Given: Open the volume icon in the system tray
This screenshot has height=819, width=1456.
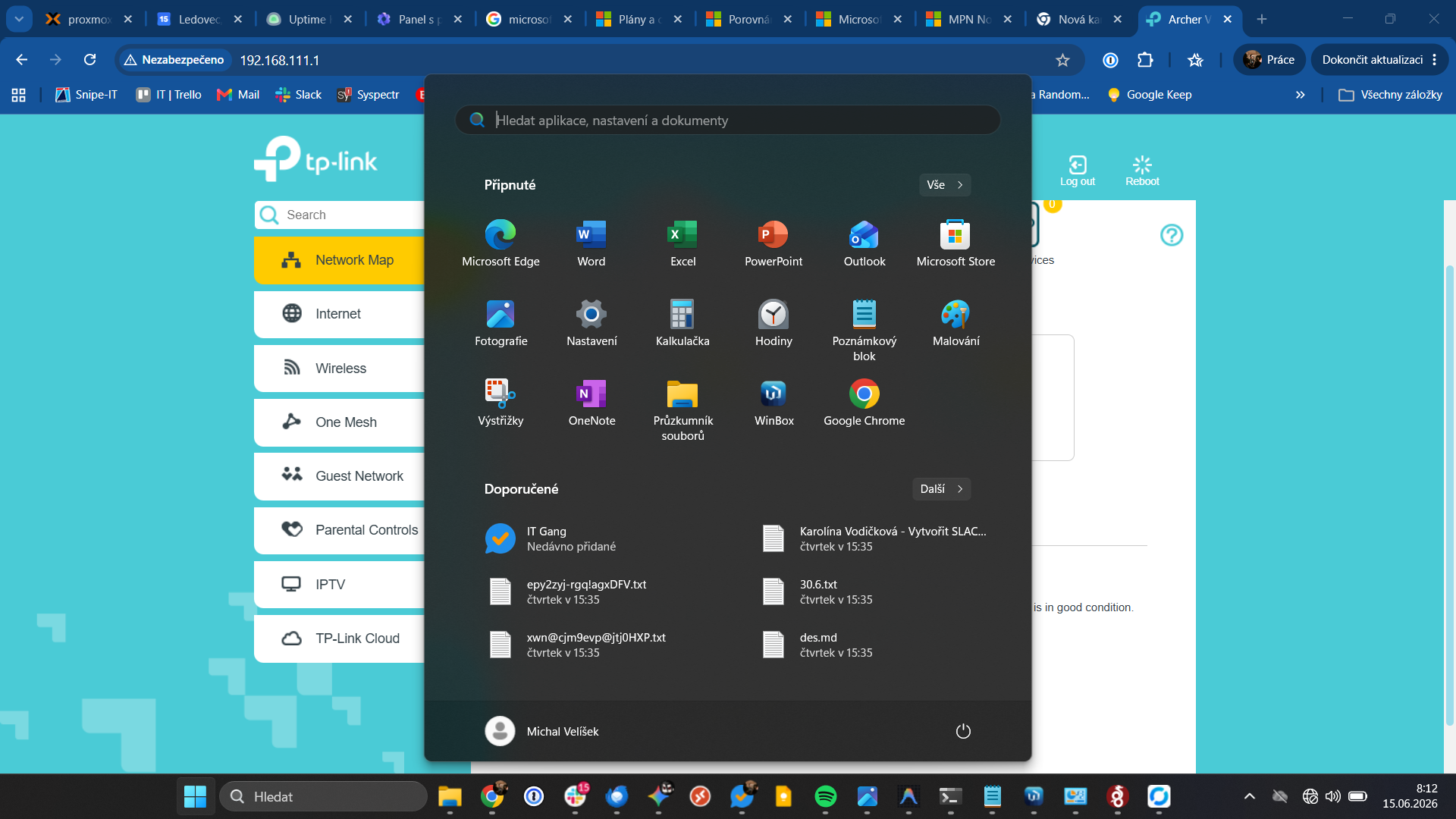Looking at the screenshot, I should (1332, 796).
